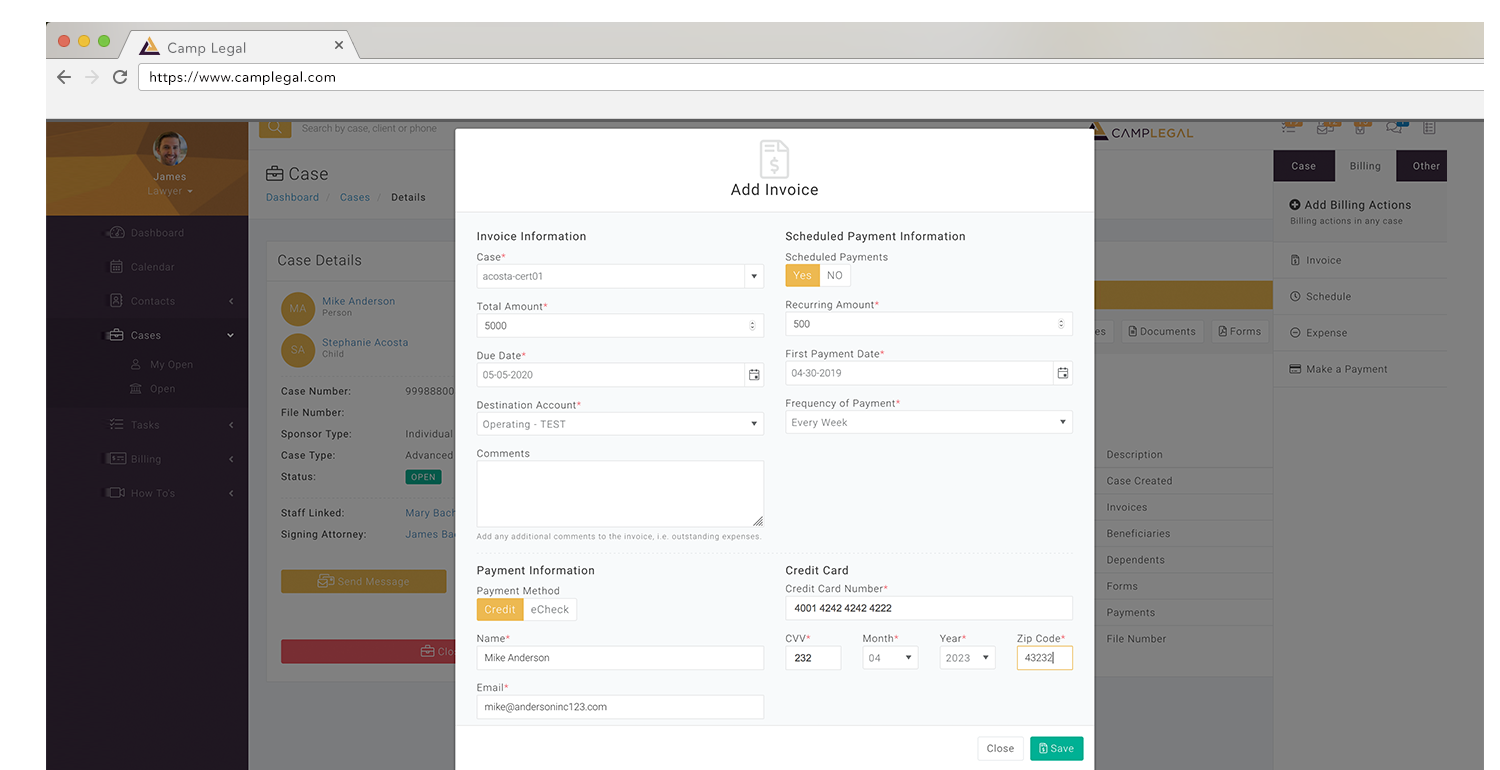Viewport: 1500px width, 770px height.
Task: Open the Frequency of Payment dropdown
Action: 1061,421
